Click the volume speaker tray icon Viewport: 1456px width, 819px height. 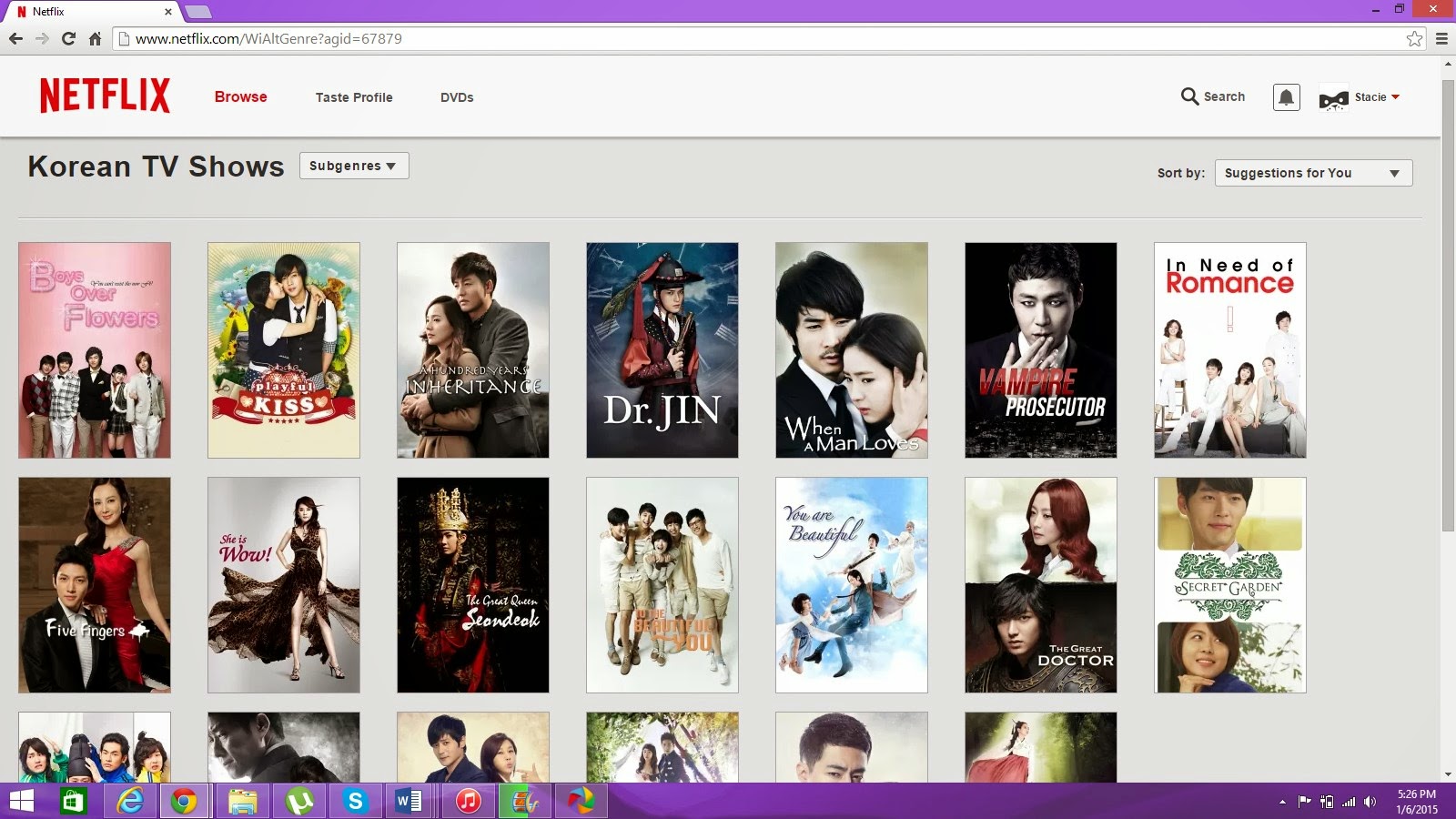tap(1370, 802)
